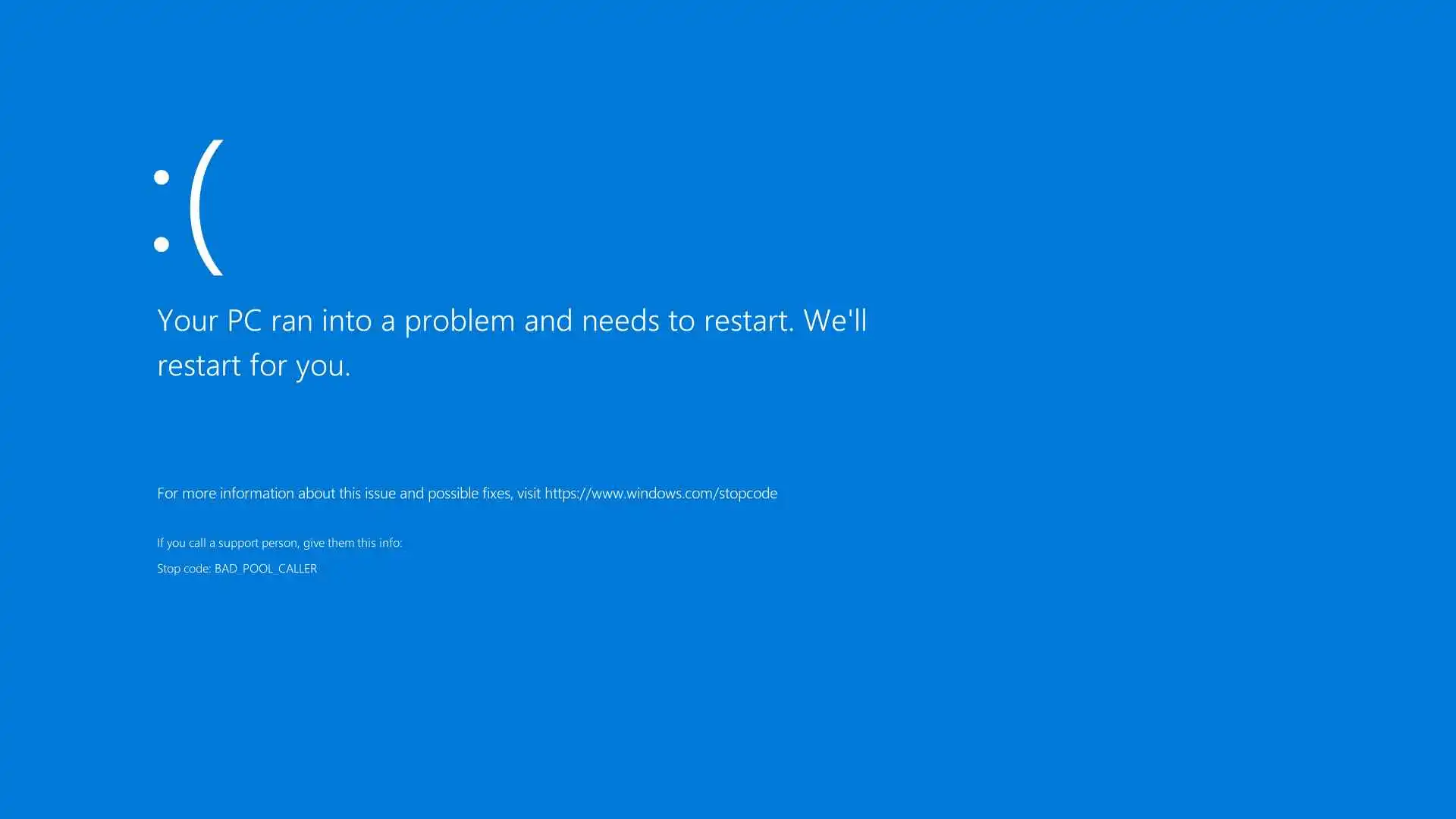Click the upper dot of the sad face

click(162, 177)
